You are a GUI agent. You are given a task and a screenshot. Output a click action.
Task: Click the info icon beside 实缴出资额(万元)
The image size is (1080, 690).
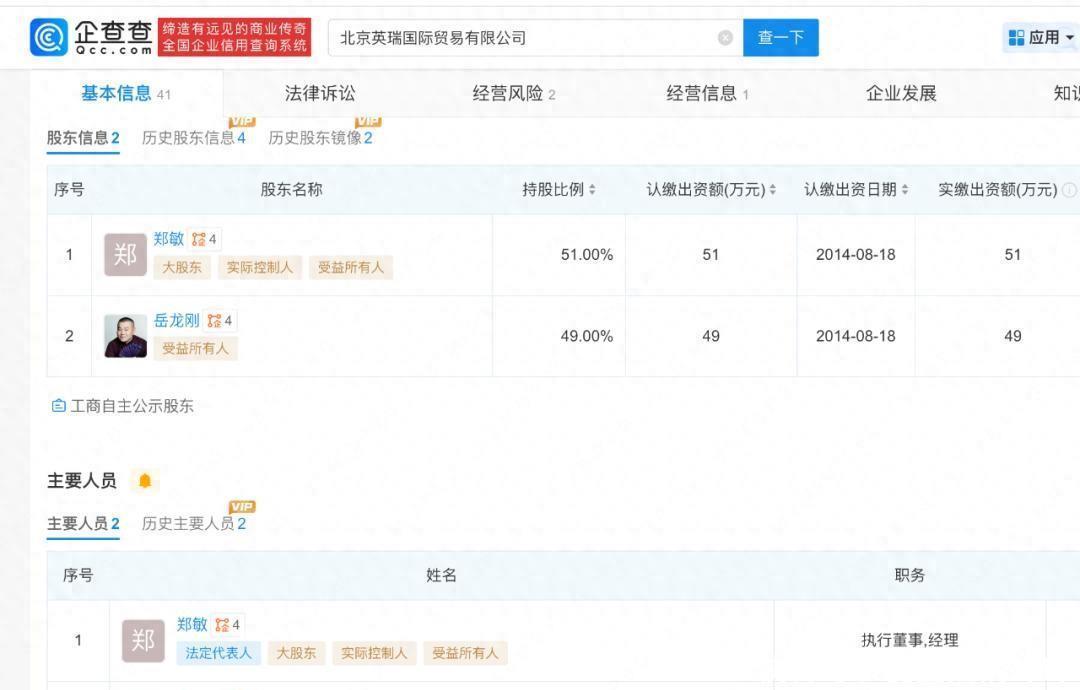[x=1069, y=189]
